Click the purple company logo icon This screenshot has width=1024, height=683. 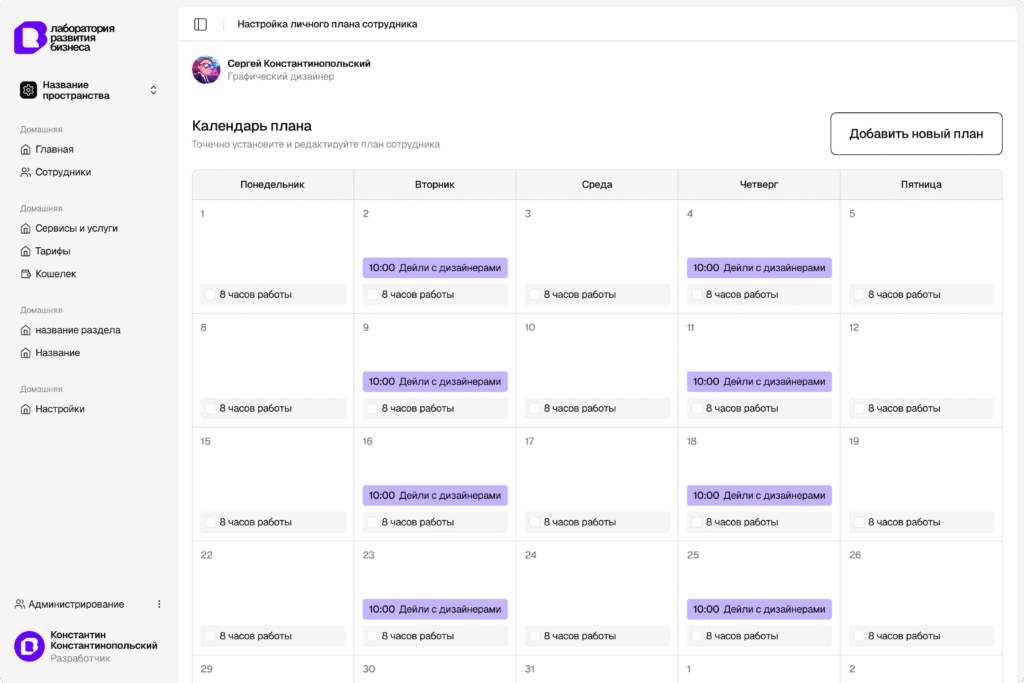tap(30, 37)
